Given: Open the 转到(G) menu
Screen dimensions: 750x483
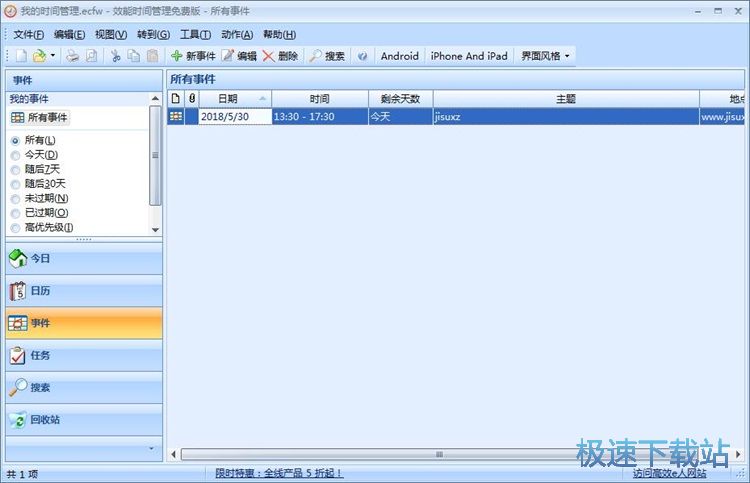Looking at the screenshot, I should (153, 34).
